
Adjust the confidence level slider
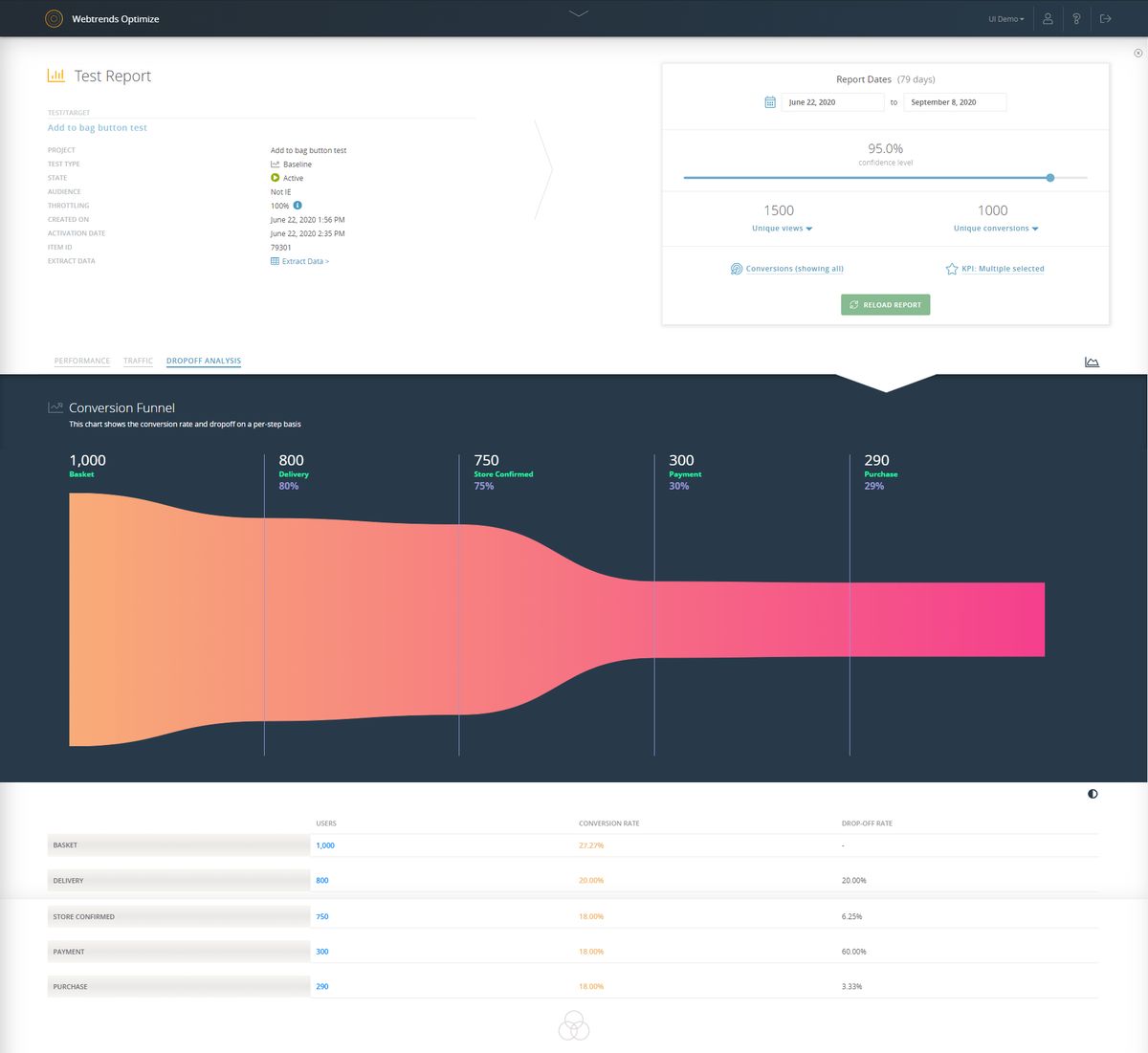pos(1049,178)
